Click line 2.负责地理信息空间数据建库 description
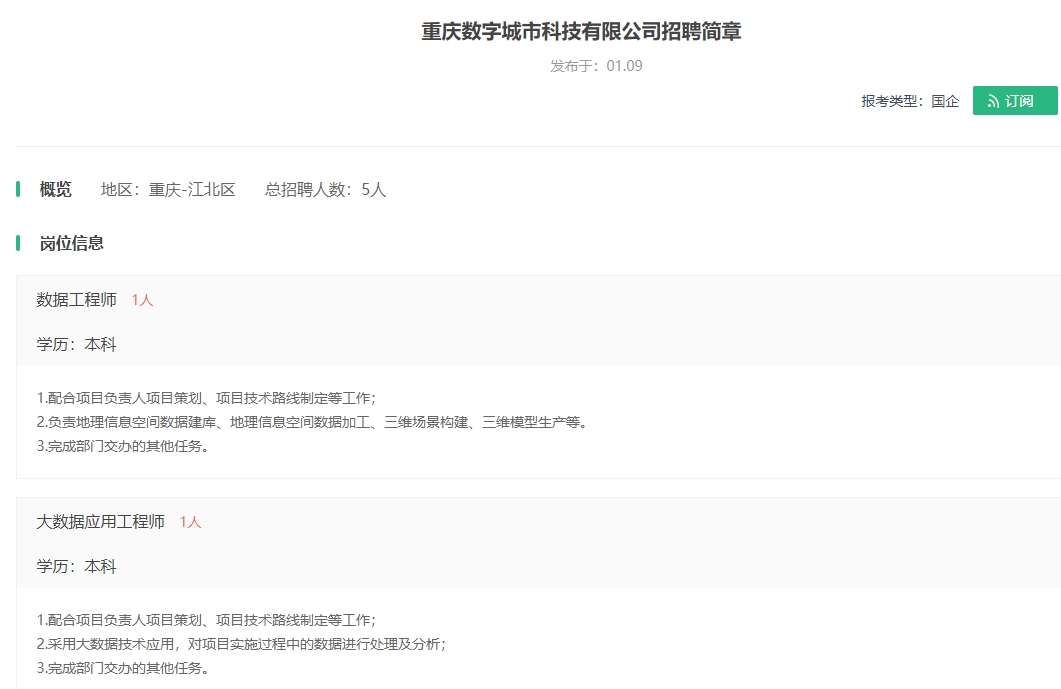Screen dimensions: 1061x689 pyautogui.click(x=313, y=422)
